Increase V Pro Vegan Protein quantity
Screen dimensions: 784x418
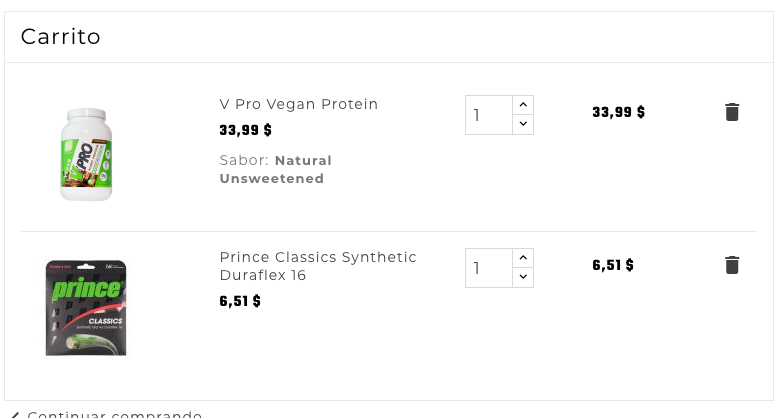(x=523, y=105)
